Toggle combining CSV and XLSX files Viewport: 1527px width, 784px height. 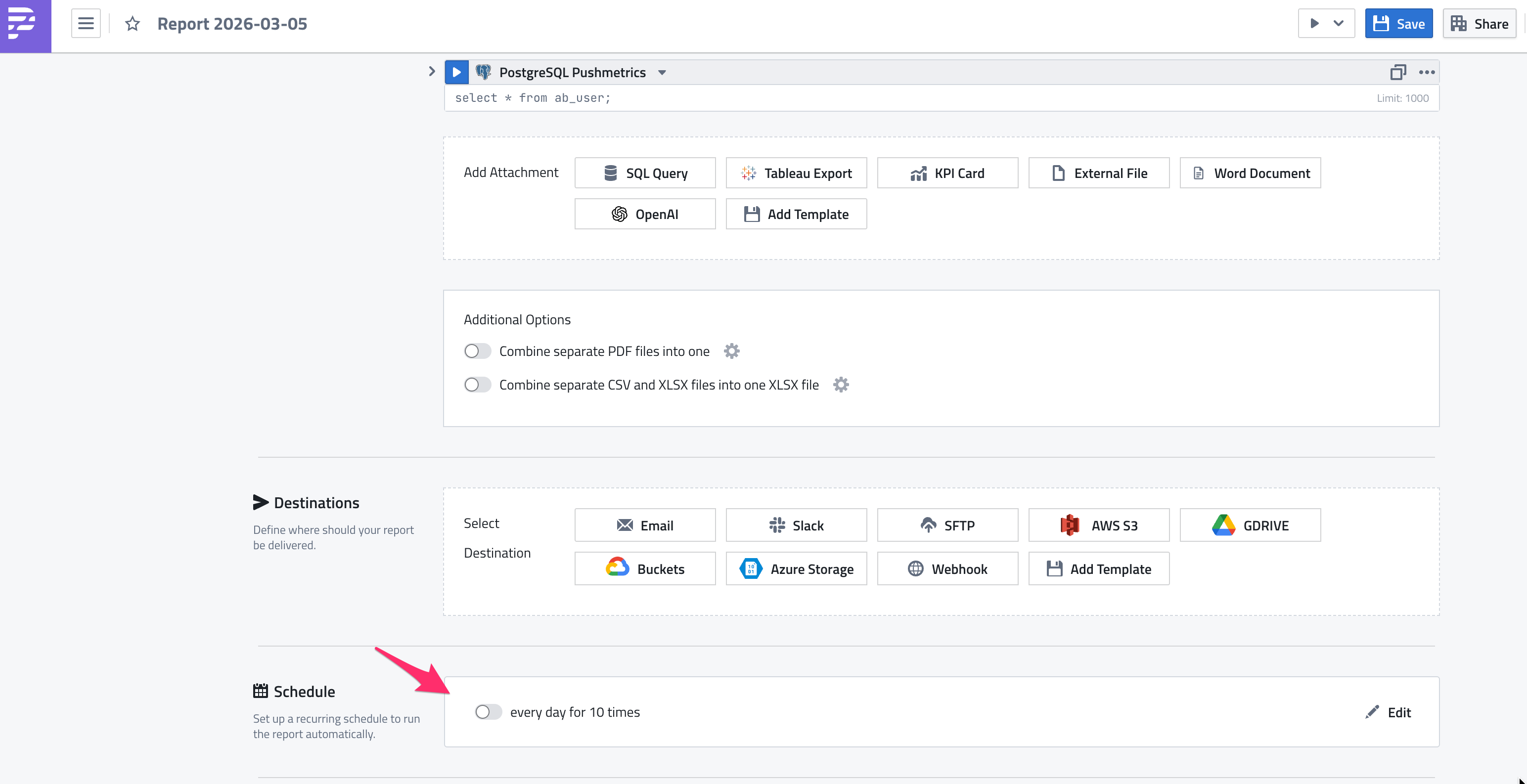[477, 385]
